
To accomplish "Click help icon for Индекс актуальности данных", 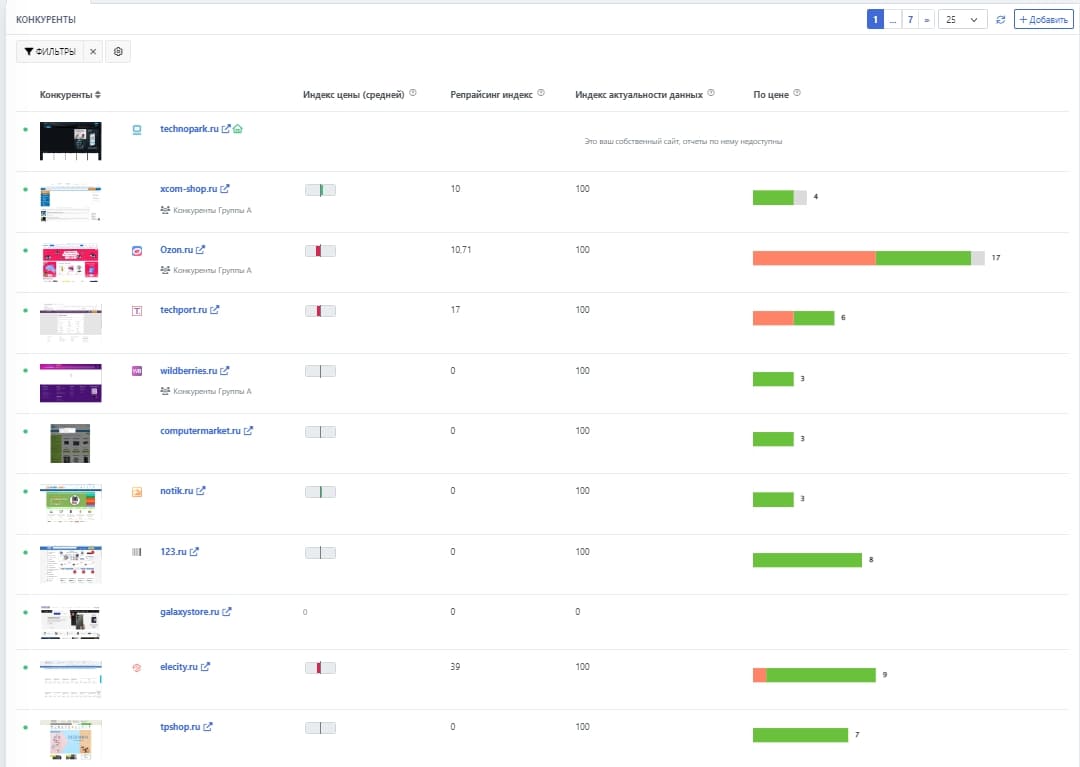I will (x=711, y=94).
